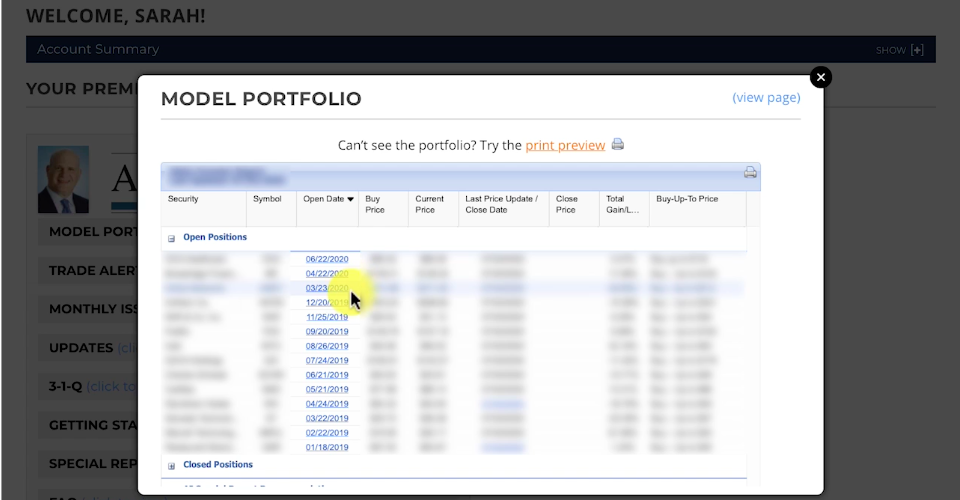Click SHOW [+] on the Account Summary bar

(x=899, y=50)
